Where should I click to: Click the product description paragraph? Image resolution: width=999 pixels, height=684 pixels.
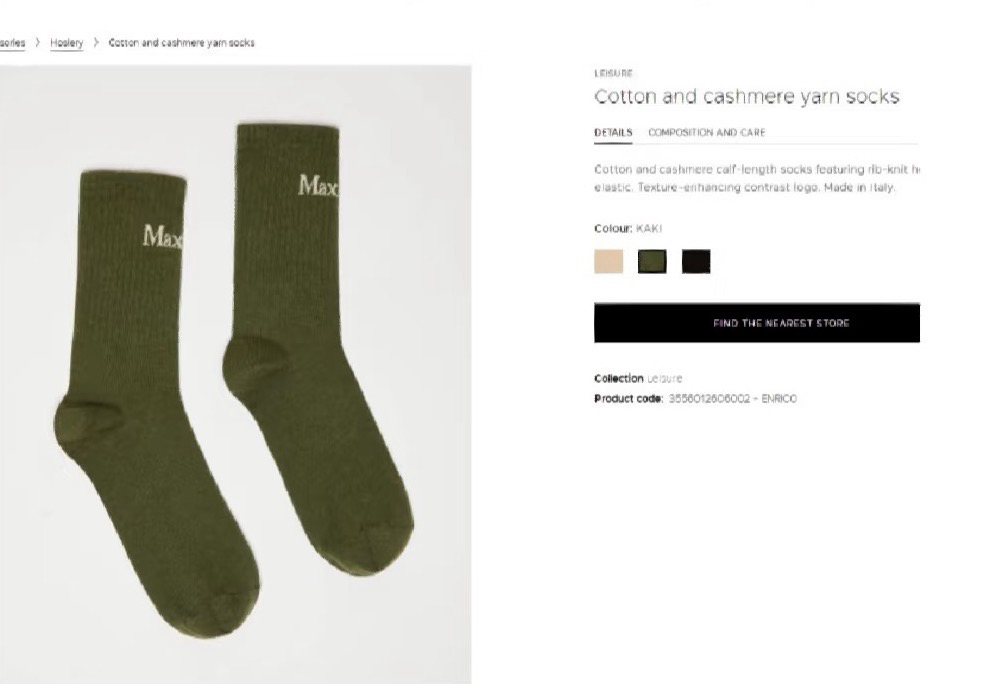point(757,178)
